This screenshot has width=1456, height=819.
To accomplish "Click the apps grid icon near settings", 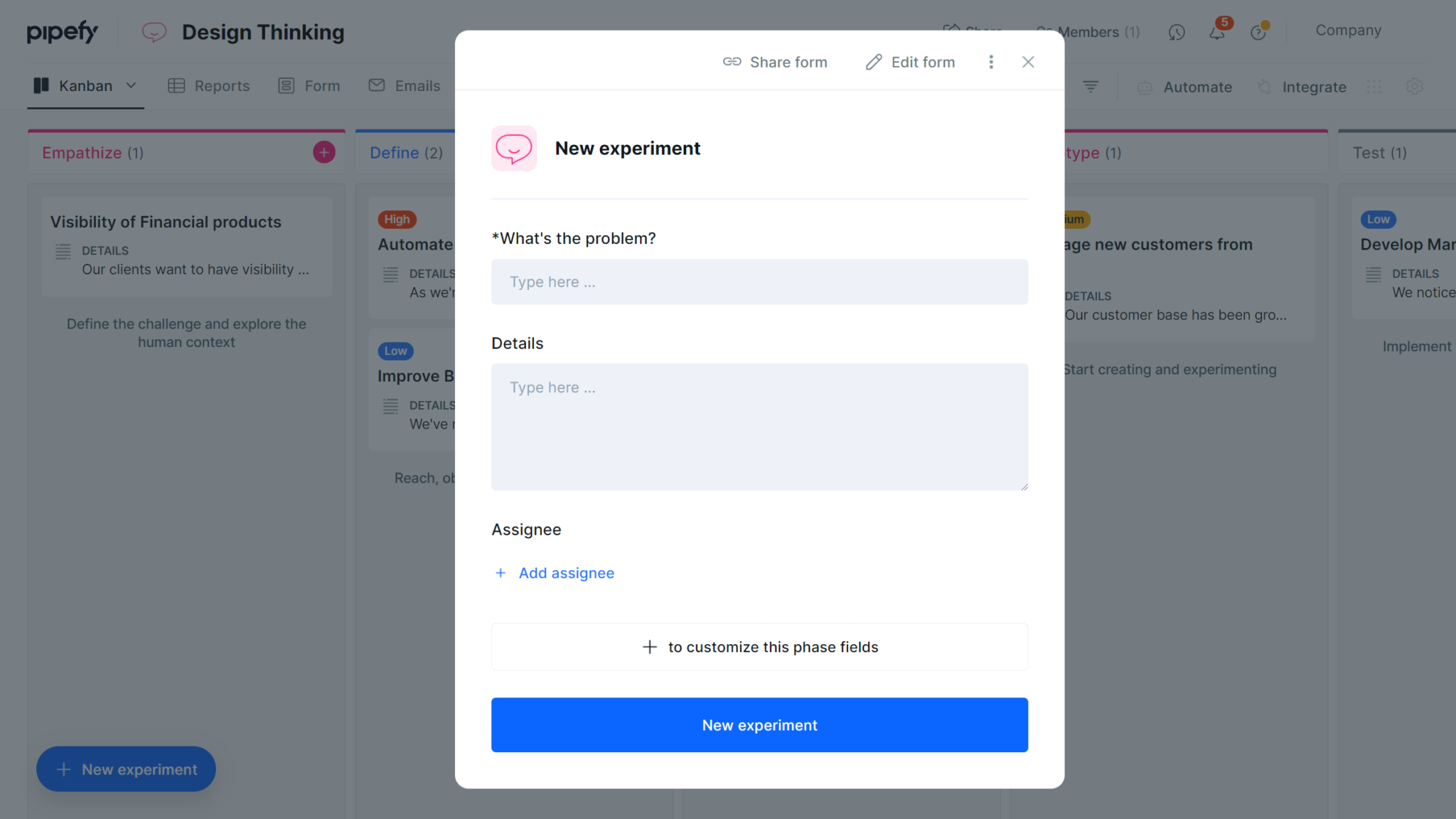I will click(x=1374, y=86).
